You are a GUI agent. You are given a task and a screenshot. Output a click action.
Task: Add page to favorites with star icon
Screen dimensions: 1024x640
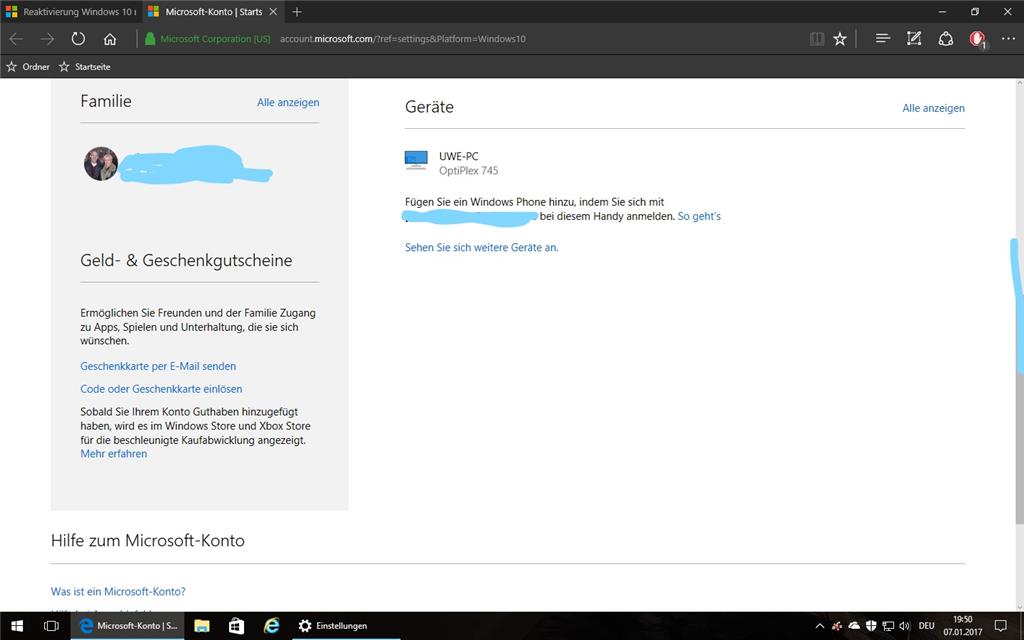pyautogui.click(x=840, y=39)
